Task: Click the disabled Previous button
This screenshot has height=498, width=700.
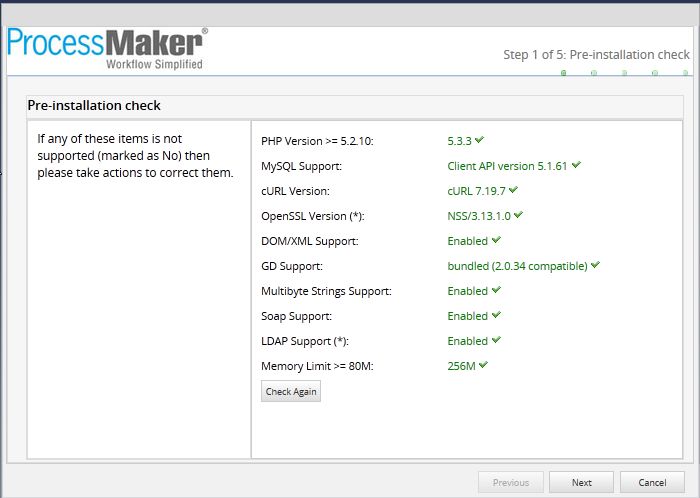Action: pyautogui.click(x=511, y=482)
